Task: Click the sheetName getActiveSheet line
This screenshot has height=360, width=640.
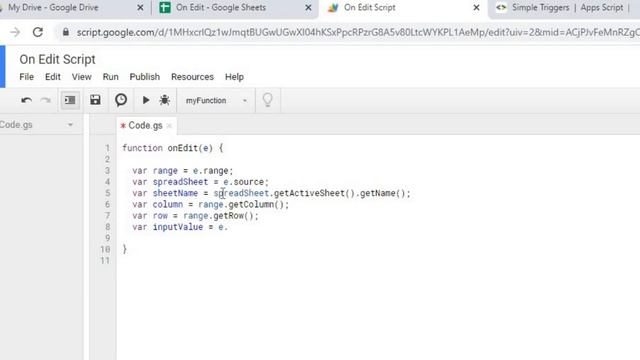Action: click(271, 193)
